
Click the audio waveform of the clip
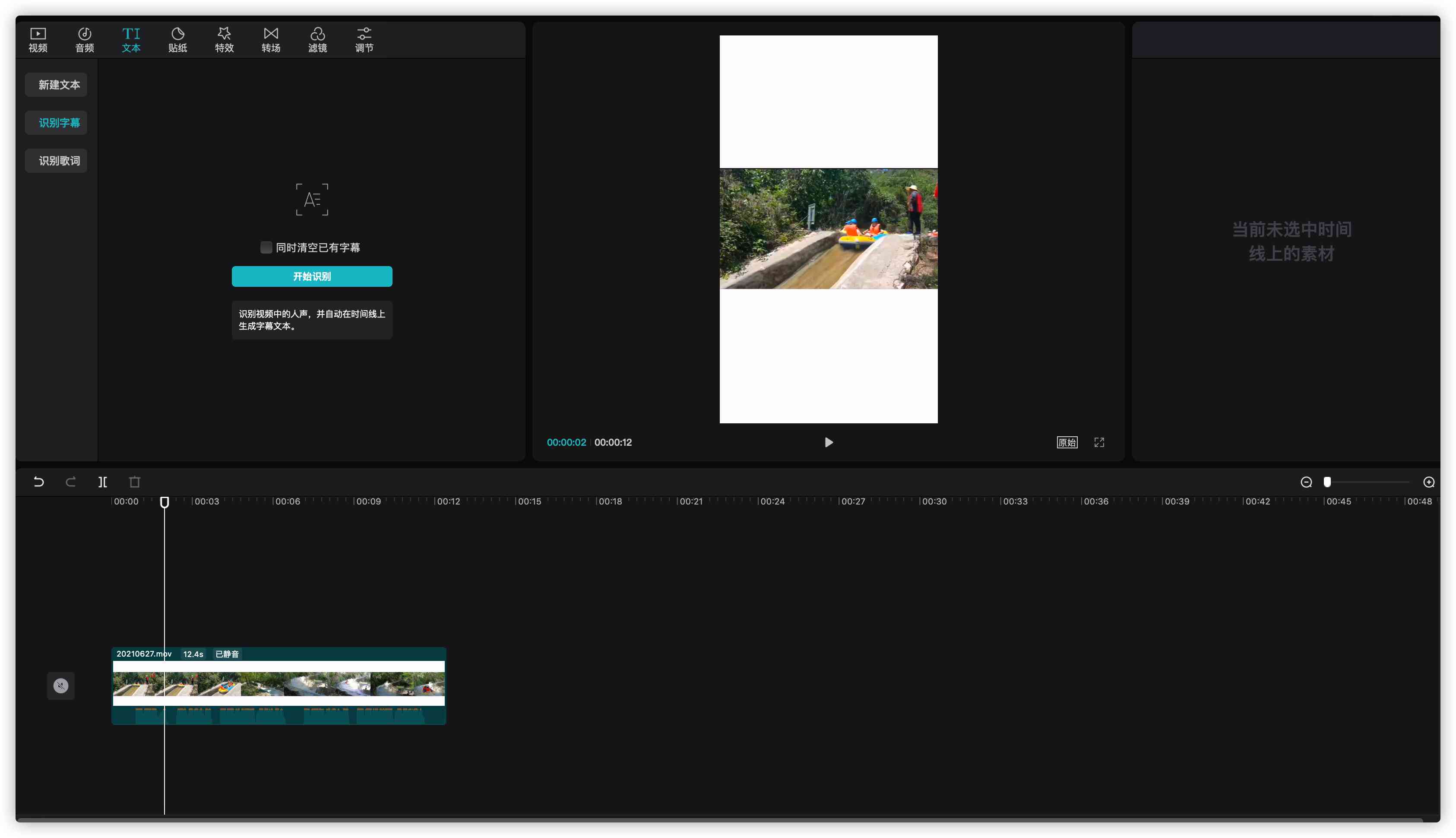(x=279, y=715)
